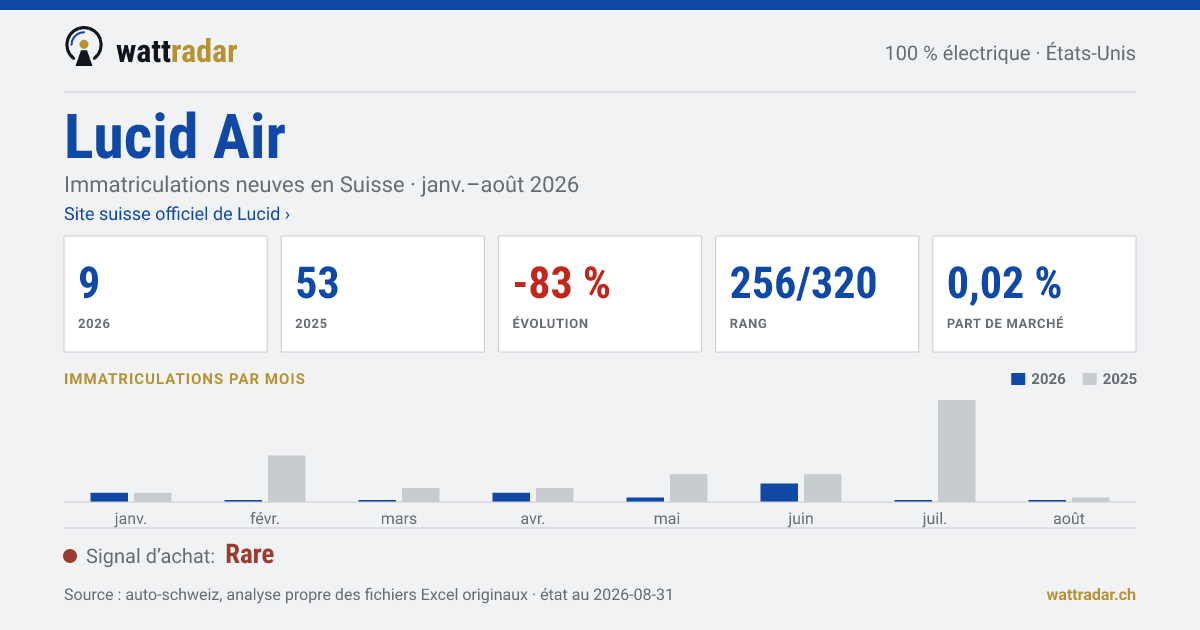Screen dimensions: 1200x630
Task: Click the 'févr.' month label
Action: 265,518
